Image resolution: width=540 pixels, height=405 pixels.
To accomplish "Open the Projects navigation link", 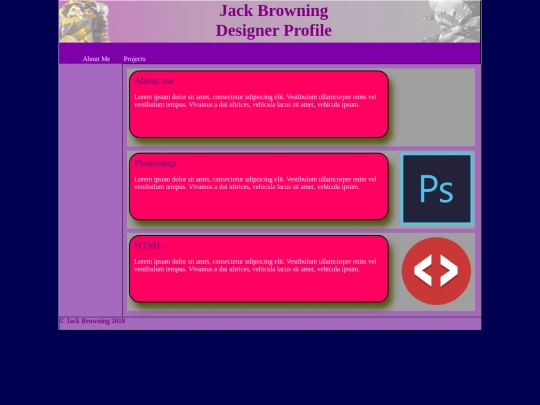I will 134,59.
